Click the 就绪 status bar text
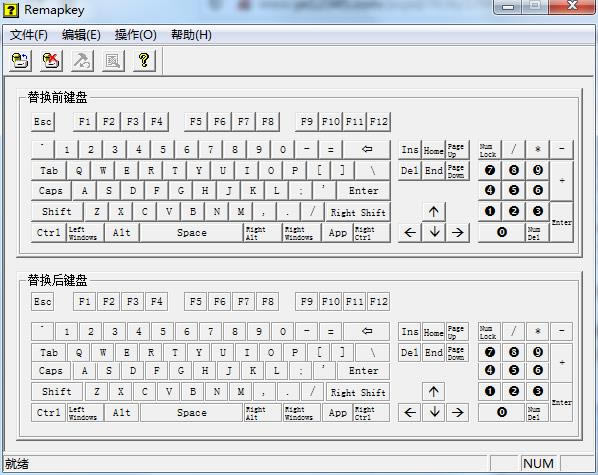This screenshot has width=598, height=475. pyautogui.click(x=17, y=464)
